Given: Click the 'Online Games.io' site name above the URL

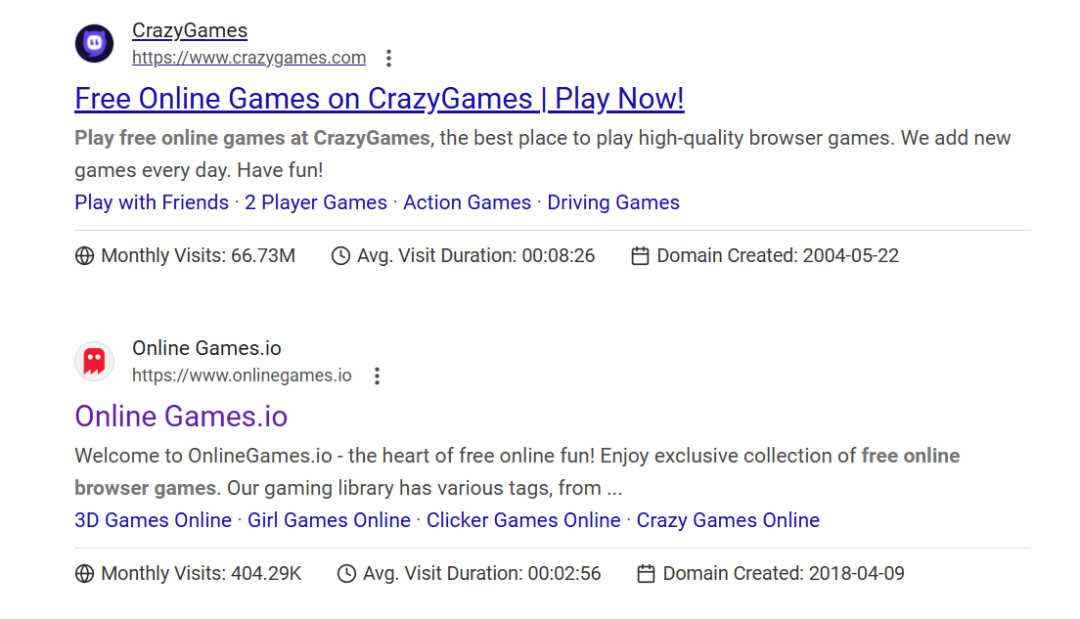Looking at the screenshot, I should click(x=207, y=348).
